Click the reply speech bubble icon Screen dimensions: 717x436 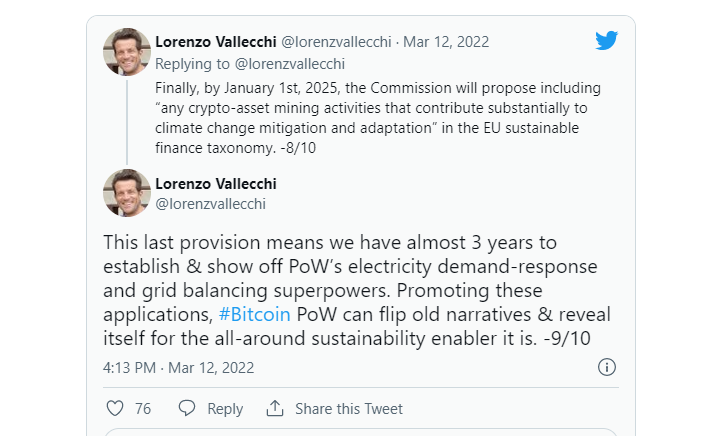(x=187, y=408)
